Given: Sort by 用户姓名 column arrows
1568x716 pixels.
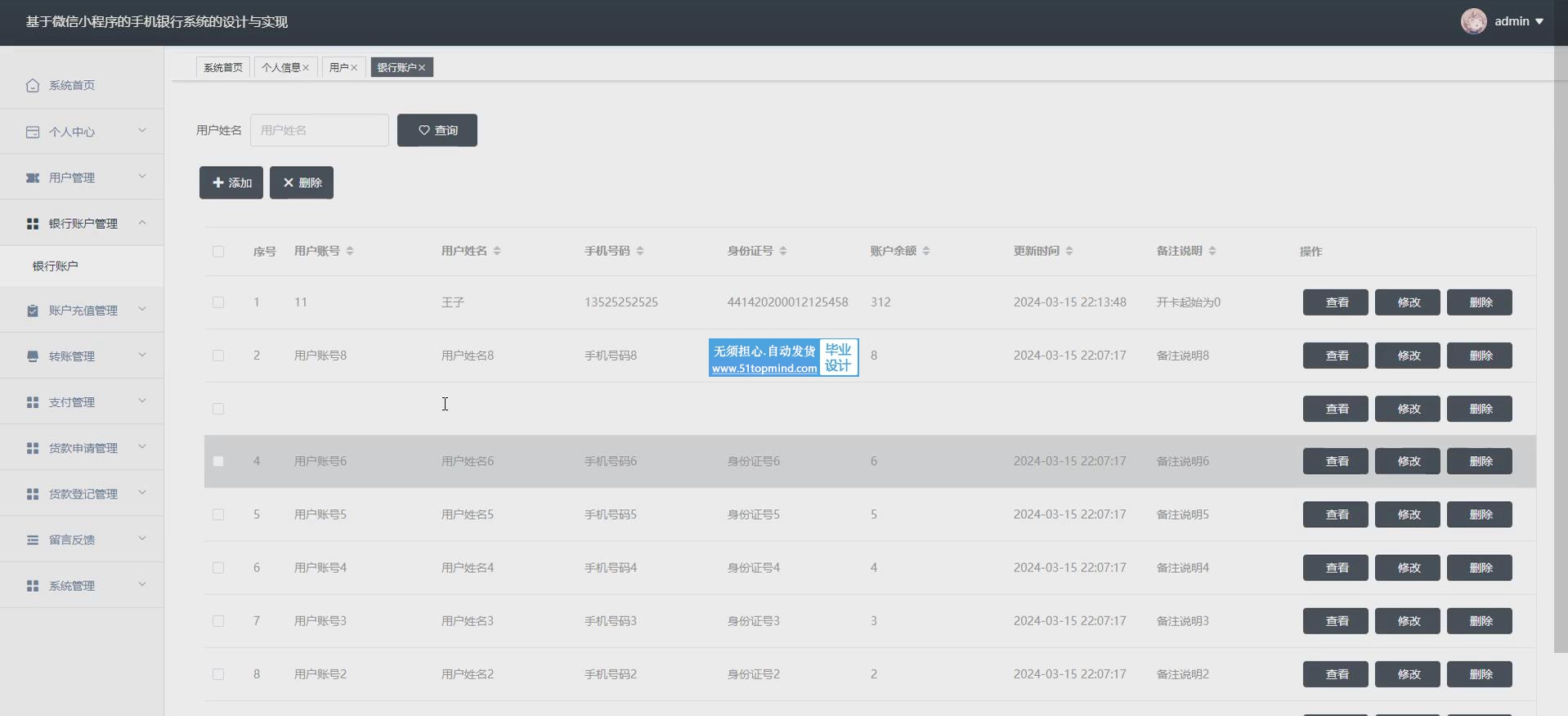Looking at the screenshot, I should pos(497,251).
